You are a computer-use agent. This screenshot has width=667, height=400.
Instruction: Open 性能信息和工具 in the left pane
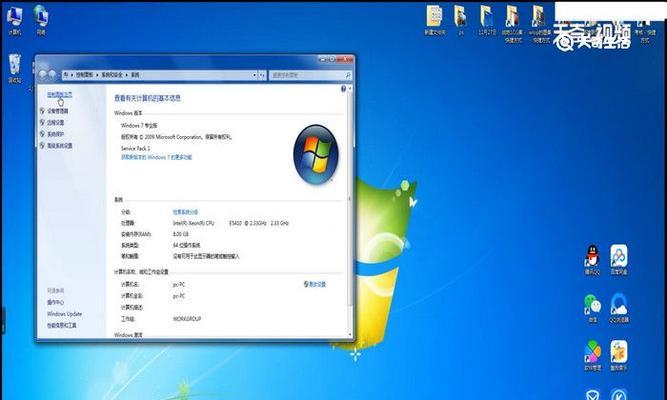62,326
